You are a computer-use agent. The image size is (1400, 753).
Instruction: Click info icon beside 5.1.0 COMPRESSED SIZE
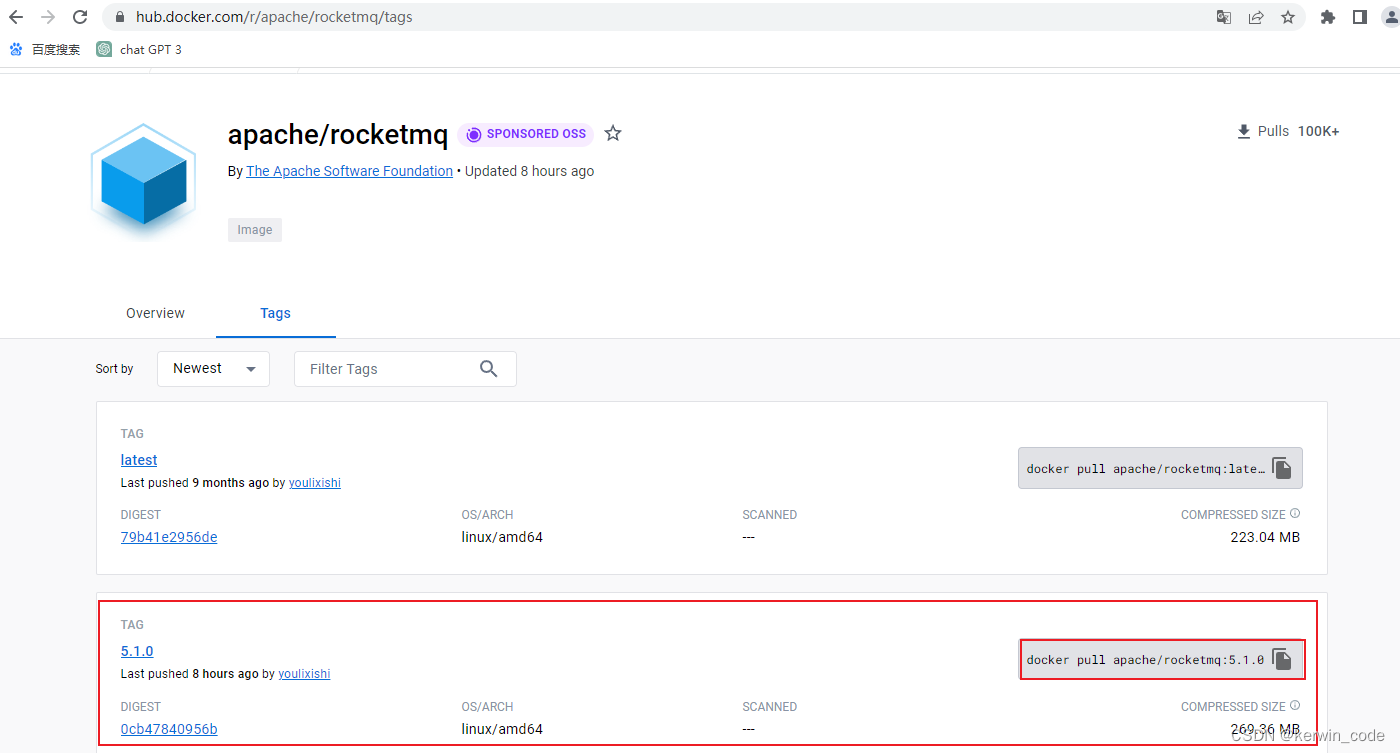1295,706
